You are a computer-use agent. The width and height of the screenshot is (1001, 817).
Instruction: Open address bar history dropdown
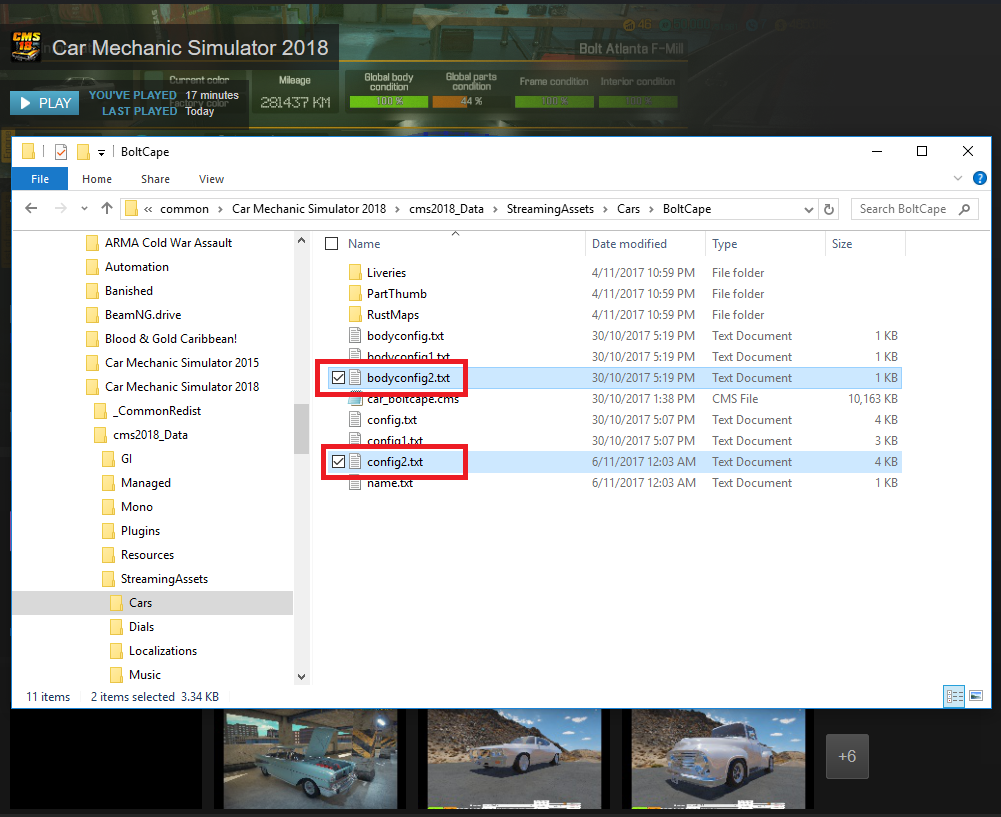[x=808, y=209]
